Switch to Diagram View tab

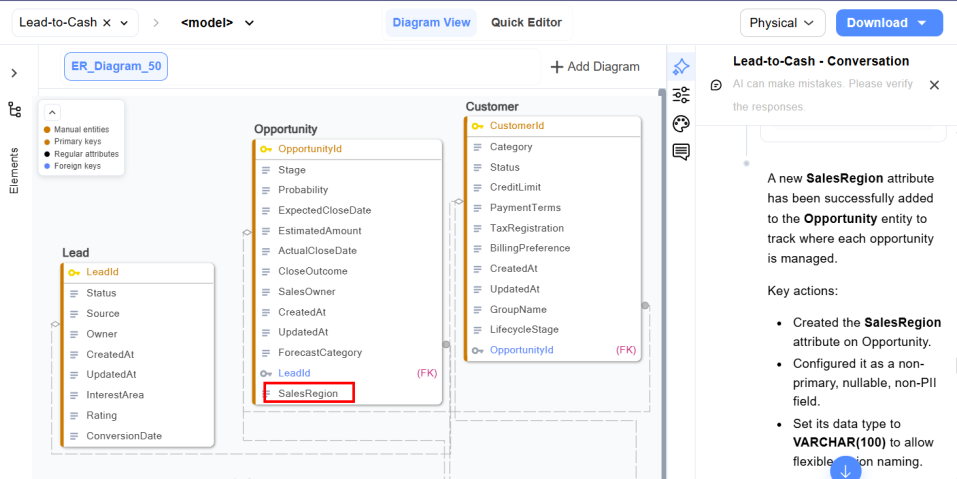tap(431, 23)
